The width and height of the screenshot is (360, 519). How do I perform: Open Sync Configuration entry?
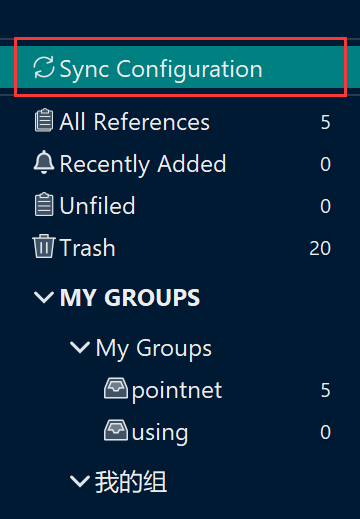180,68
